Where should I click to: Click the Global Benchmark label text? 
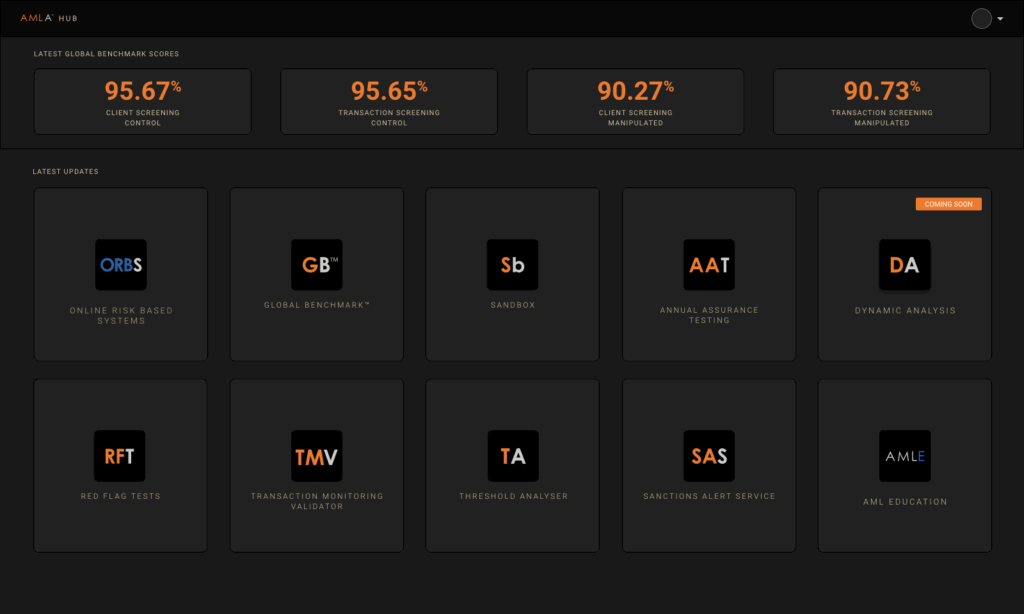coord(317,305)
